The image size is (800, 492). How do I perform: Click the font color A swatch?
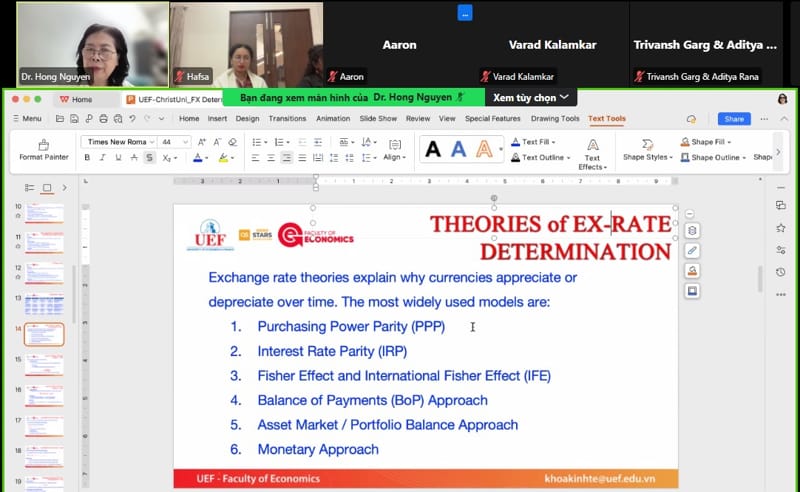pyautogui.click(x=198, y=157)
